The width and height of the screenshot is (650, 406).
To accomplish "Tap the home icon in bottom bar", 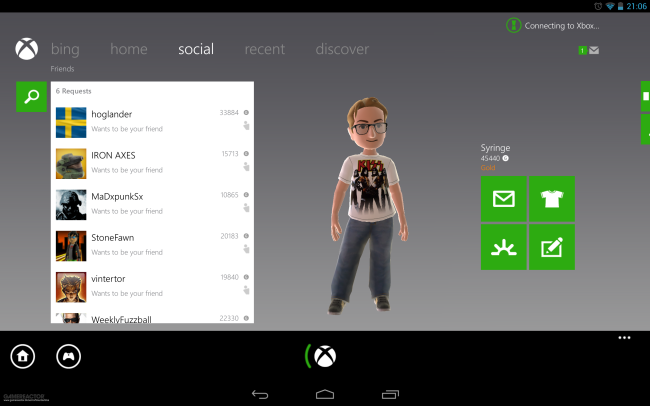I will click(23, 356).
